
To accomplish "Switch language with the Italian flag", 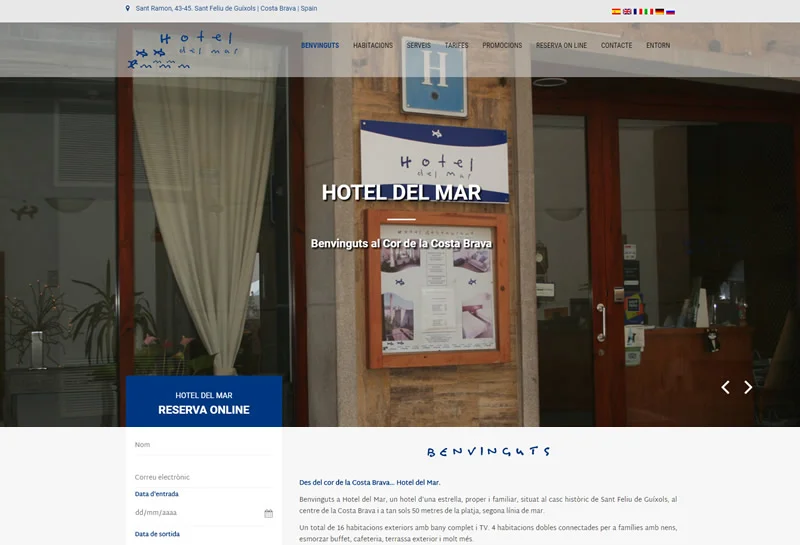I will (648, 11).
